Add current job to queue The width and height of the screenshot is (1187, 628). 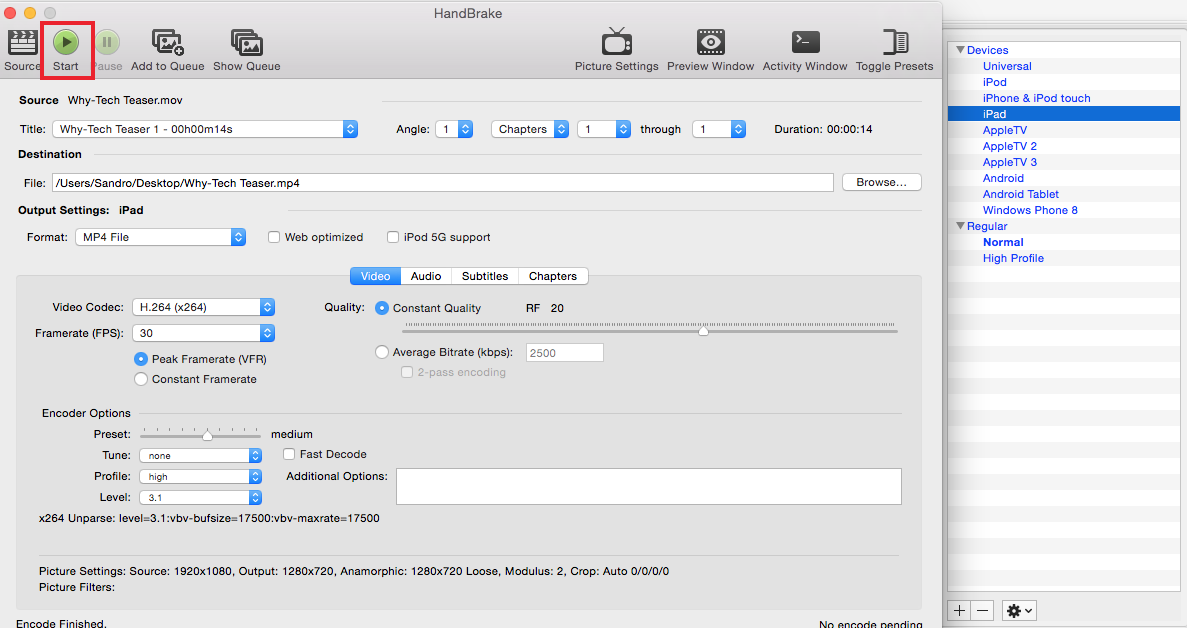coord(167,42)
